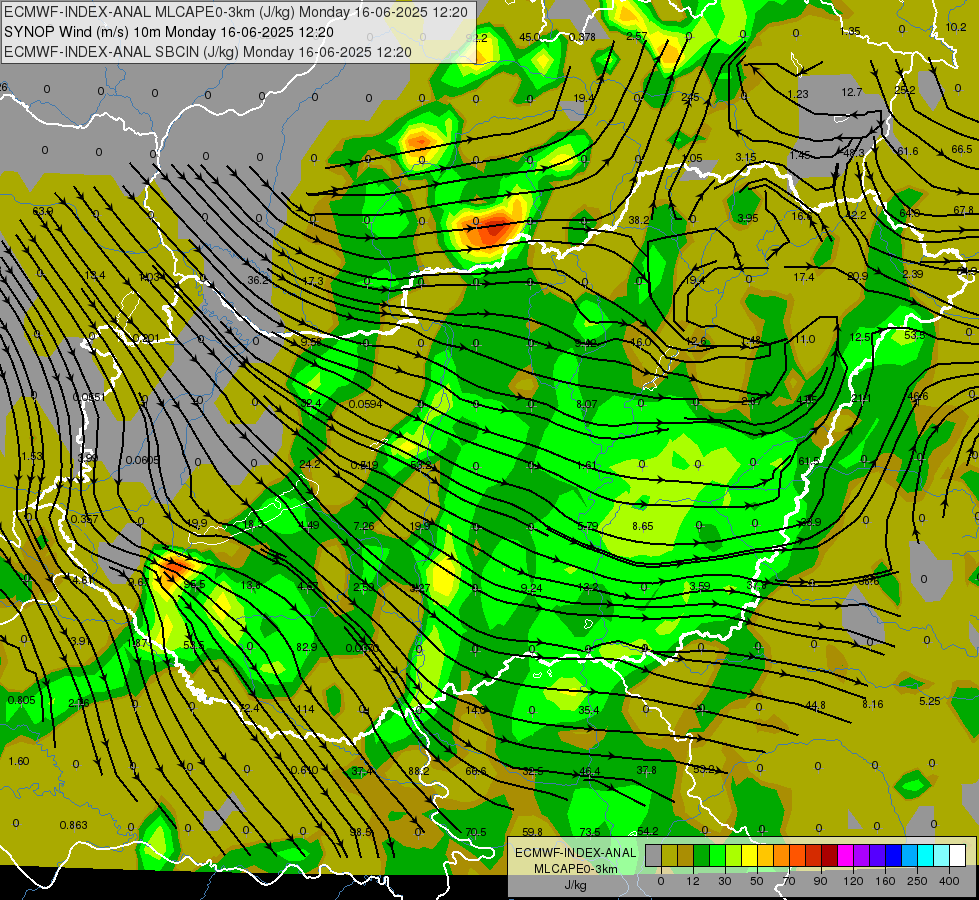Click the gray swatch in the MLCAPE legend

tap(654, 855)
